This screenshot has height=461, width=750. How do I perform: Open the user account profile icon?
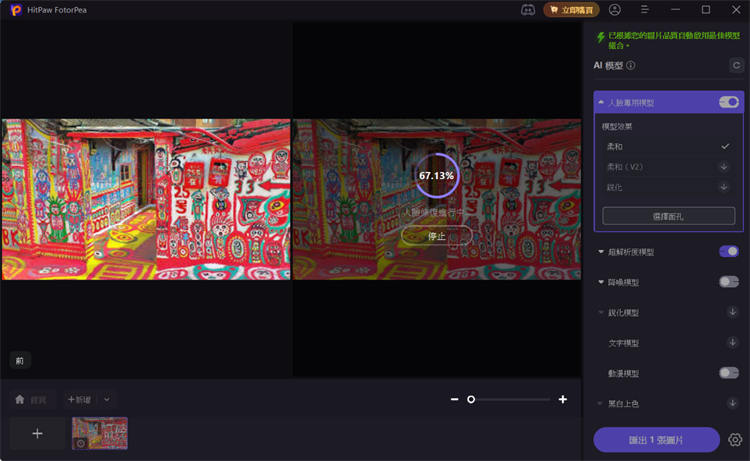[x=615, y=10]
